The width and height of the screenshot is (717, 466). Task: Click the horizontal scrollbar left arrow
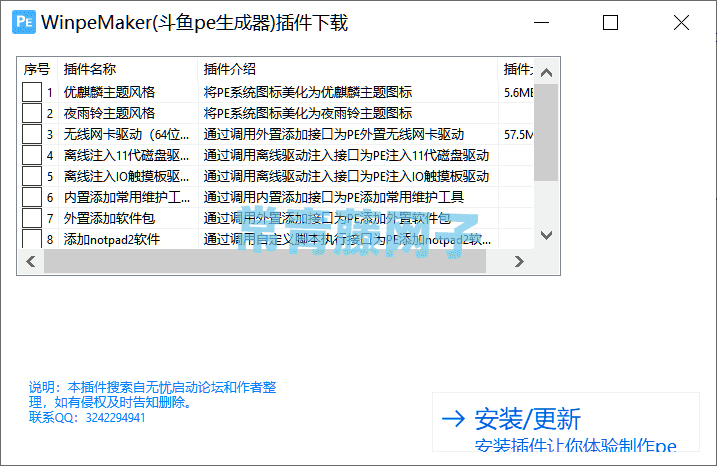tap(31, 262)
